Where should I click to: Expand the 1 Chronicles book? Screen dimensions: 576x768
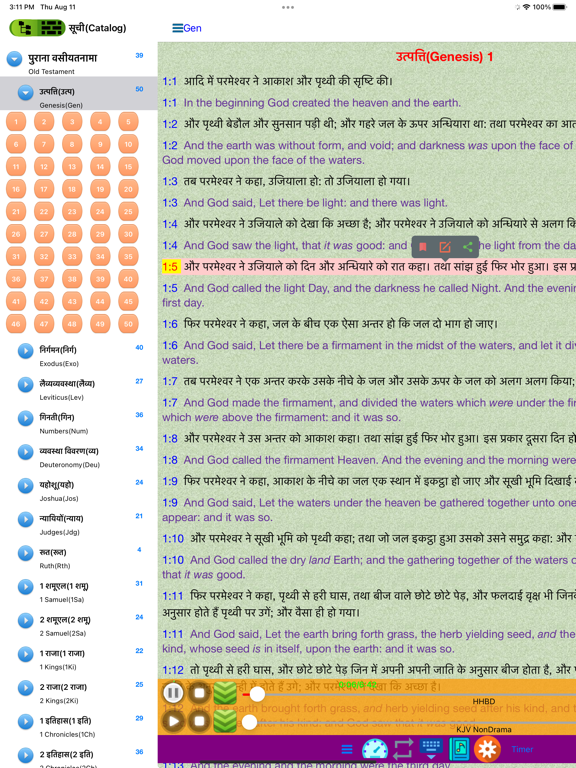pos(25,721)
